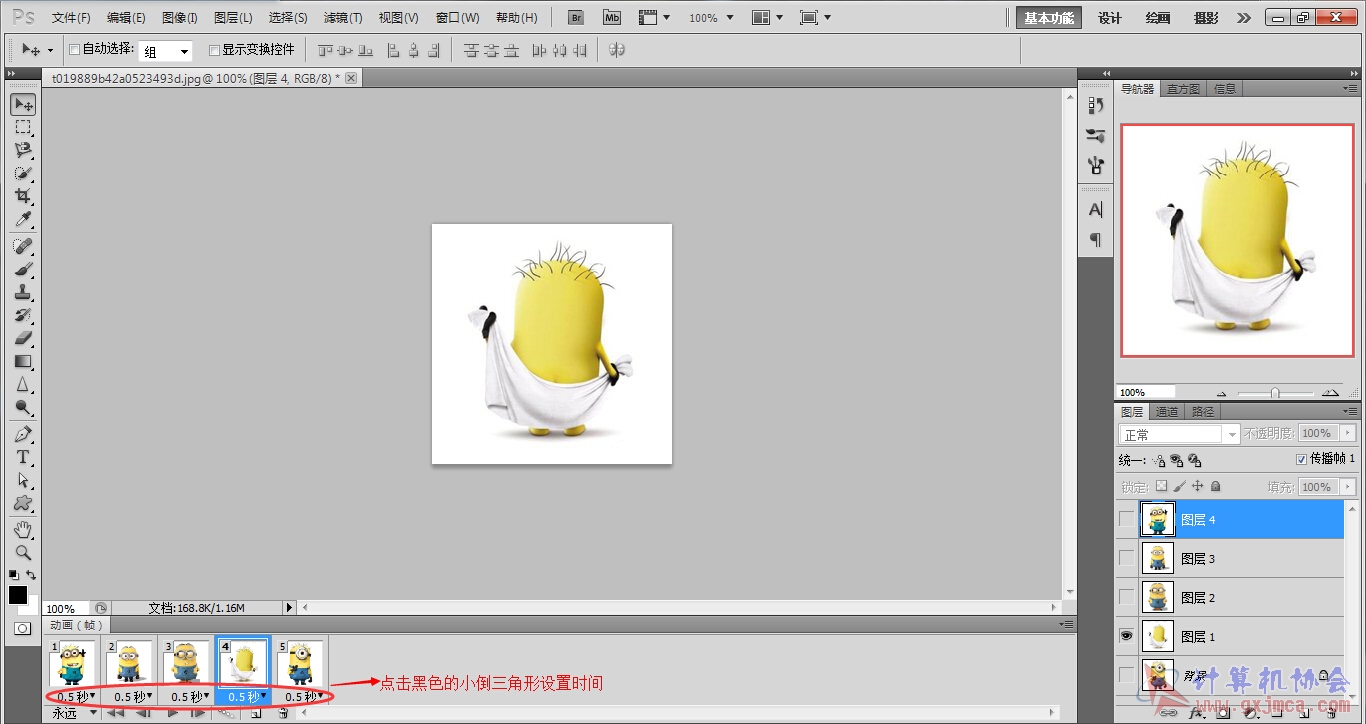The image size is (1366, 724).
Task: Open the screen mode dropdown in top bar
Action: point(816,18)
